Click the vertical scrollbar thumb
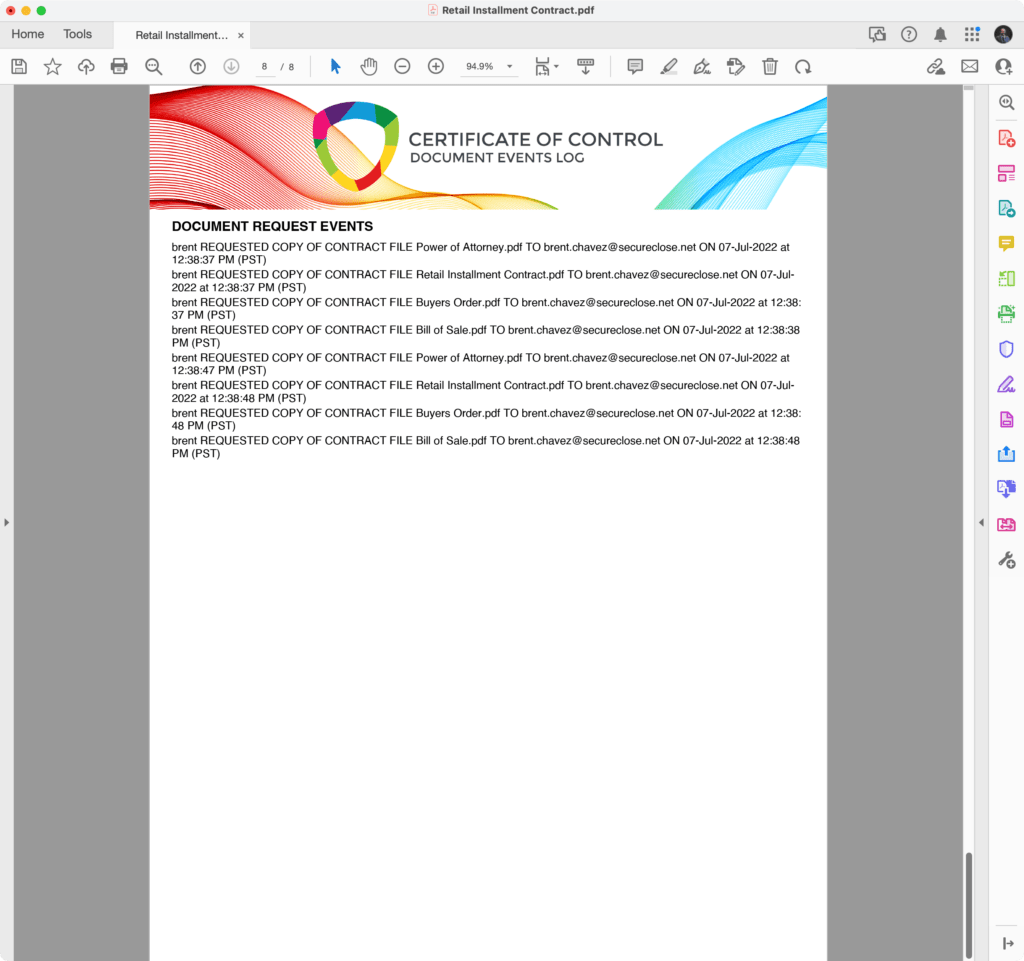Image resolution: width=1024 pixels, height=961 pixels. (968, 900)
